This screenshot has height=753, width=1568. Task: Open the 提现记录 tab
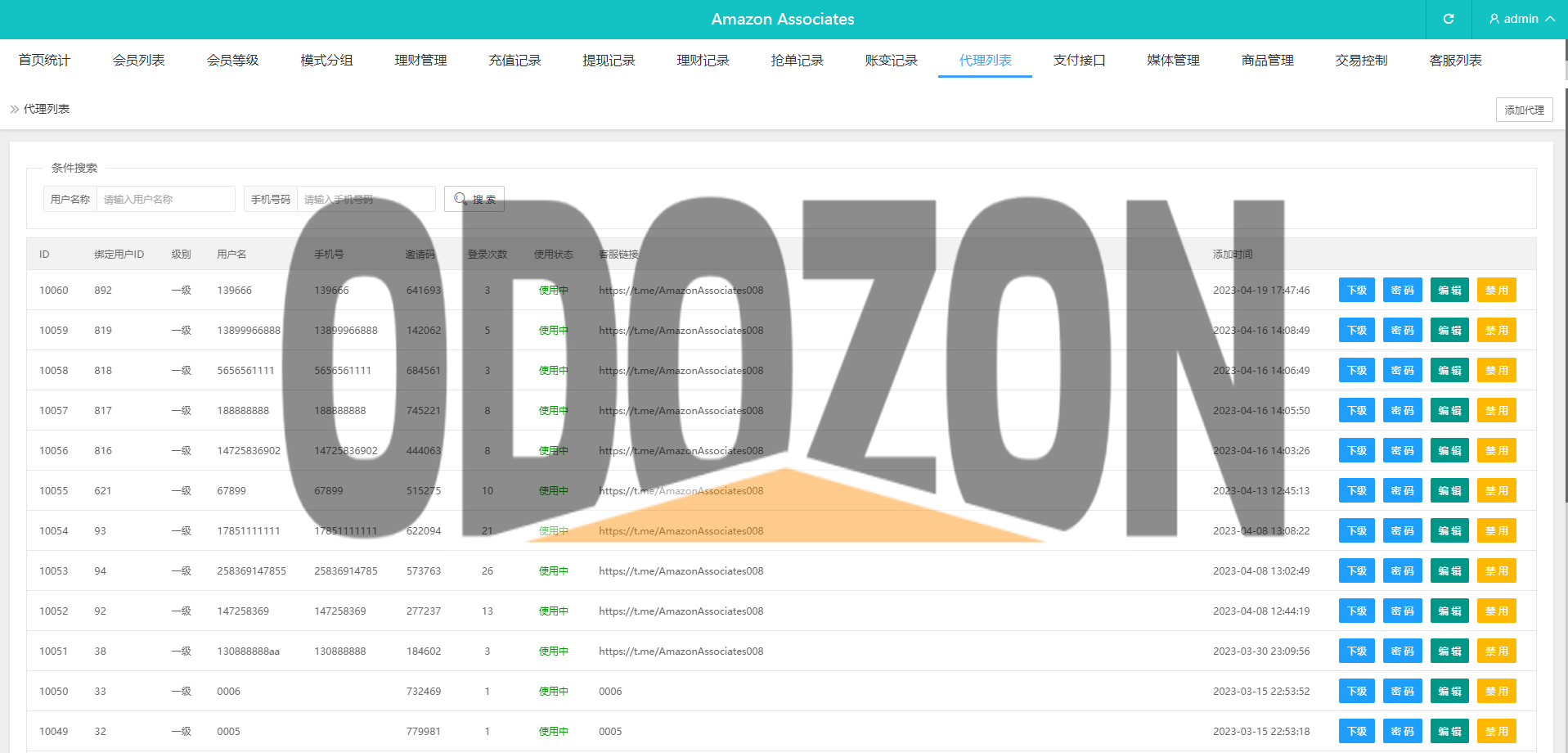pyautogui.click(x=609, y=61)
